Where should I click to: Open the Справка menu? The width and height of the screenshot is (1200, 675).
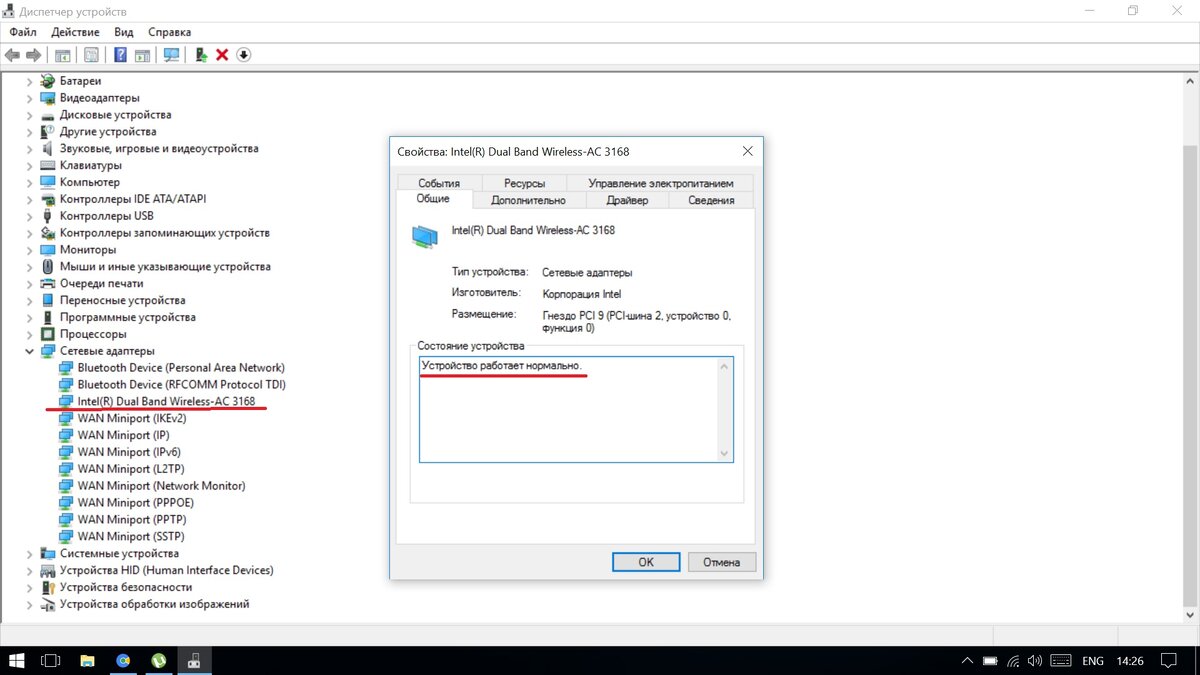click(169, 32)
